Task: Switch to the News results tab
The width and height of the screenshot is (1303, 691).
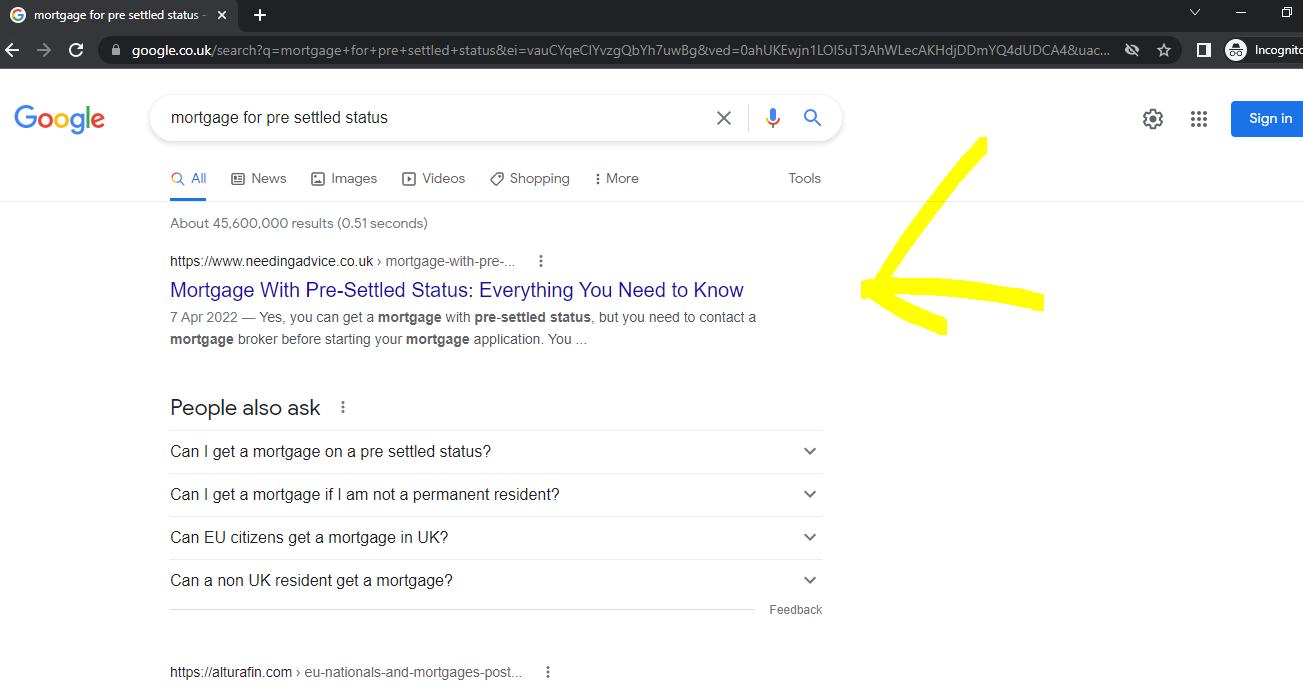Action: pyautogui.click(x=259, y=179)
